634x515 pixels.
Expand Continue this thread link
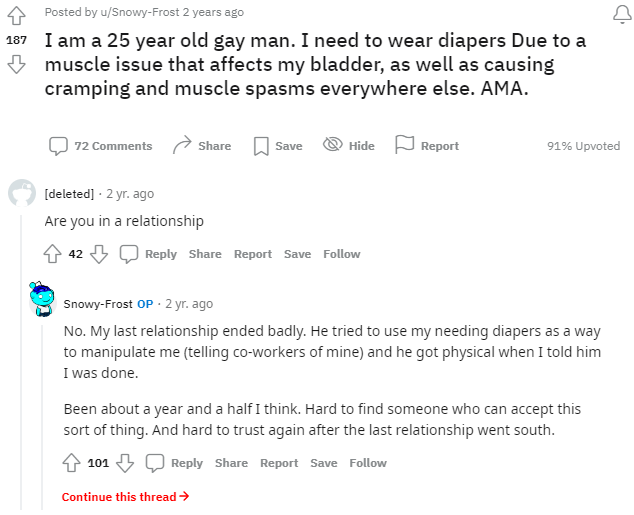tap(125, 497)
